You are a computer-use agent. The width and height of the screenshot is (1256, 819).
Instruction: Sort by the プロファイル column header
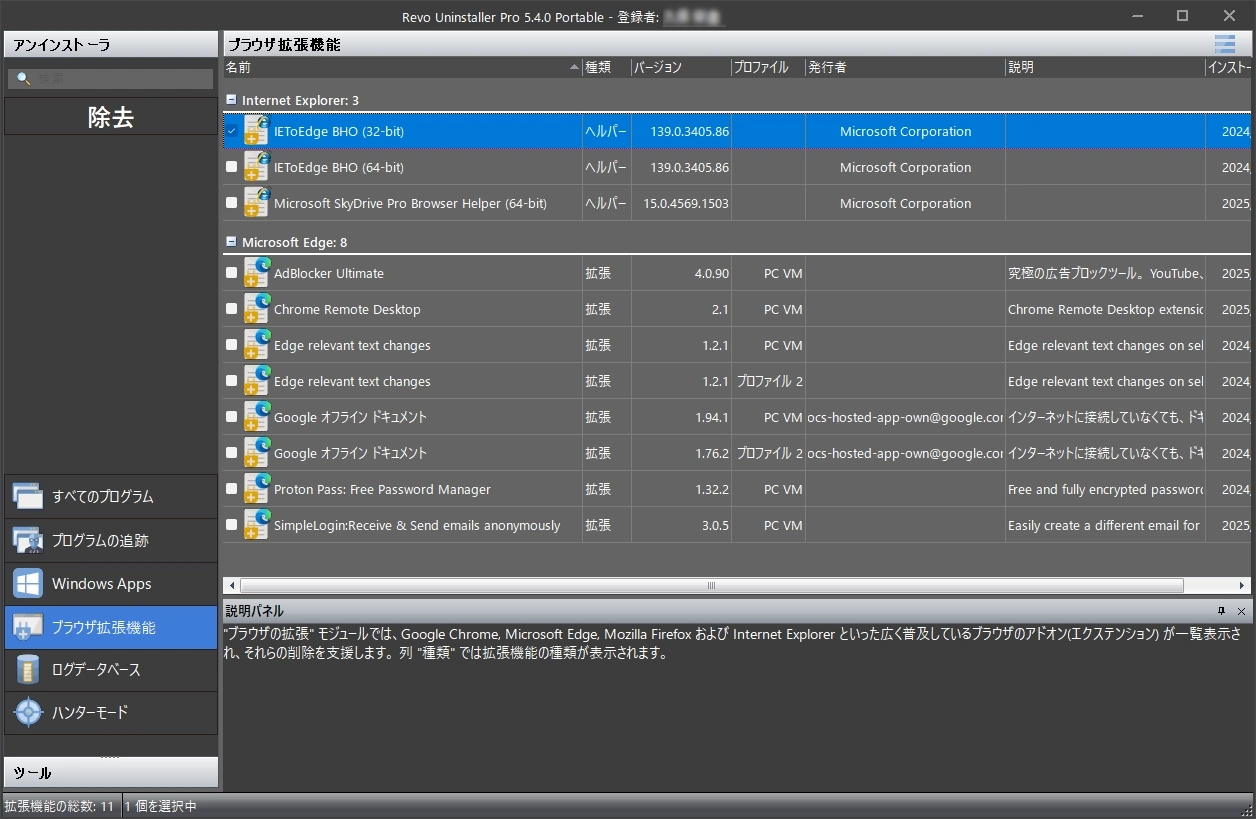tap(768, 67)
